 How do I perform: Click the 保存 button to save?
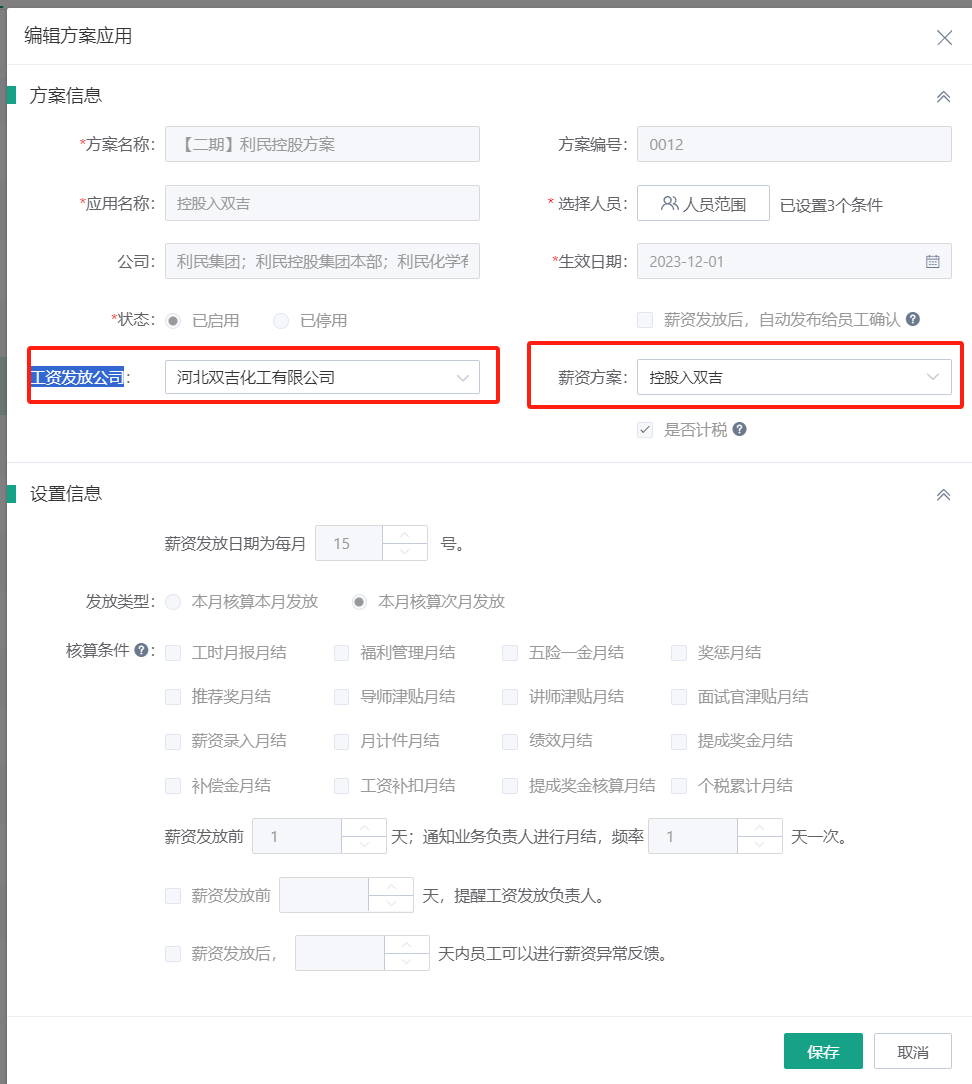(822, 1050)
